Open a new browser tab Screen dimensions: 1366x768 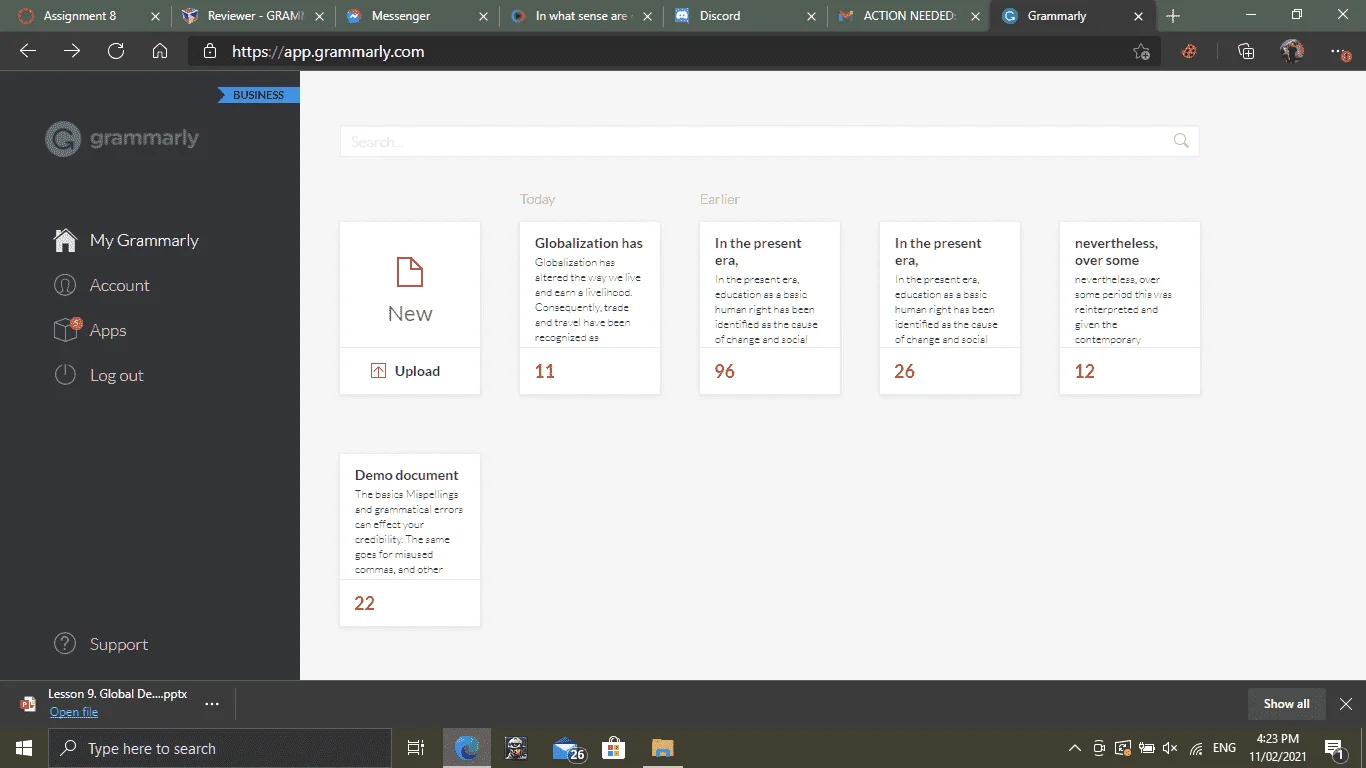(x=1173, y=16)
